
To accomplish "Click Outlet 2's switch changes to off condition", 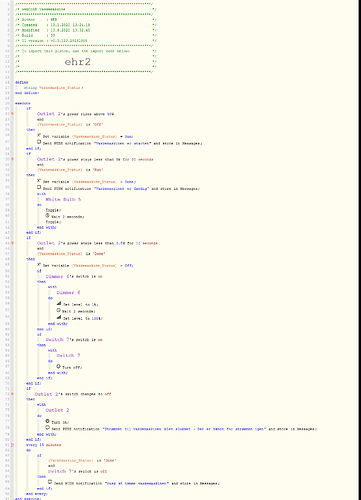I will pos(73,394).
